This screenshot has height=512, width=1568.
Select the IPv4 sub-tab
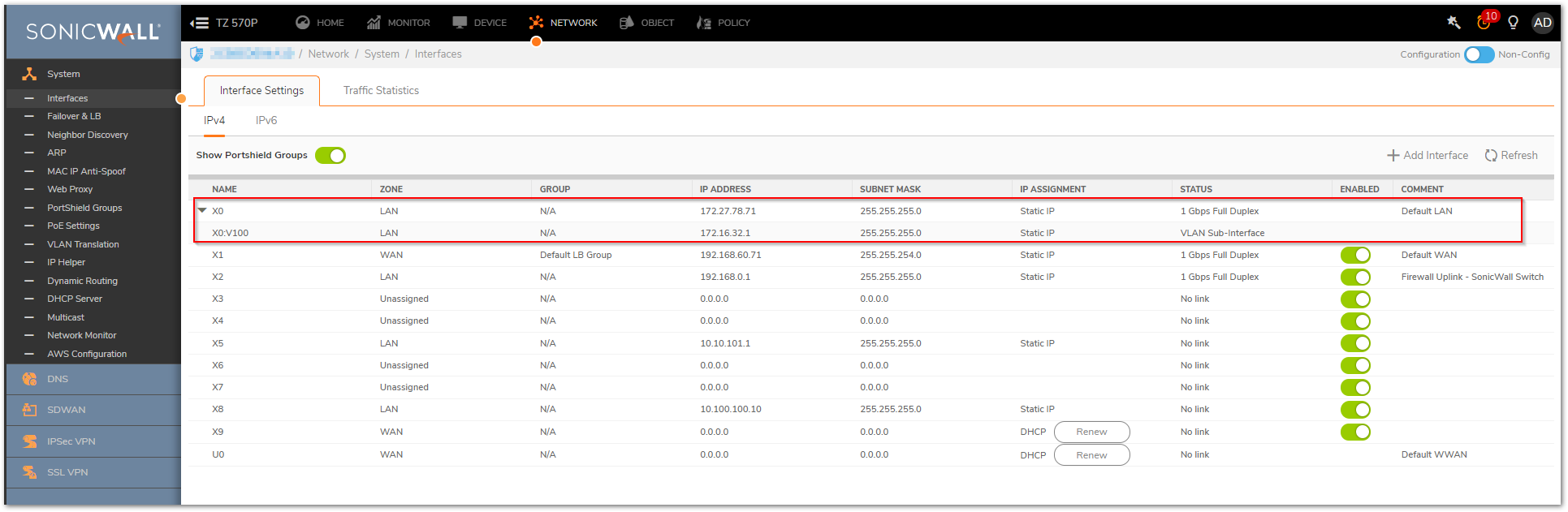[214, 120]
